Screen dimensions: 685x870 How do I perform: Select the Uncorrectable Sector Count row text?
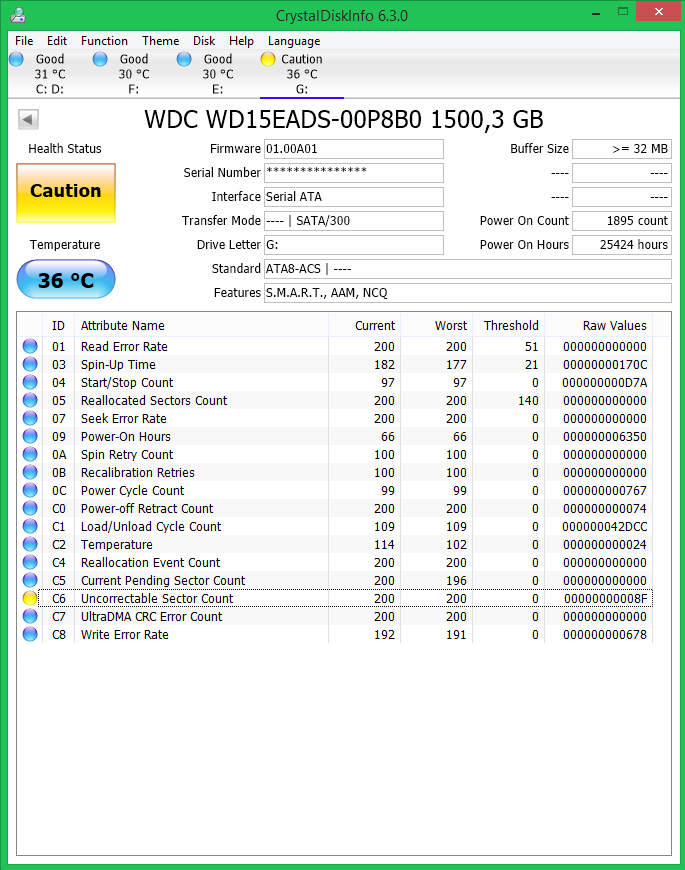click(157, 599)
